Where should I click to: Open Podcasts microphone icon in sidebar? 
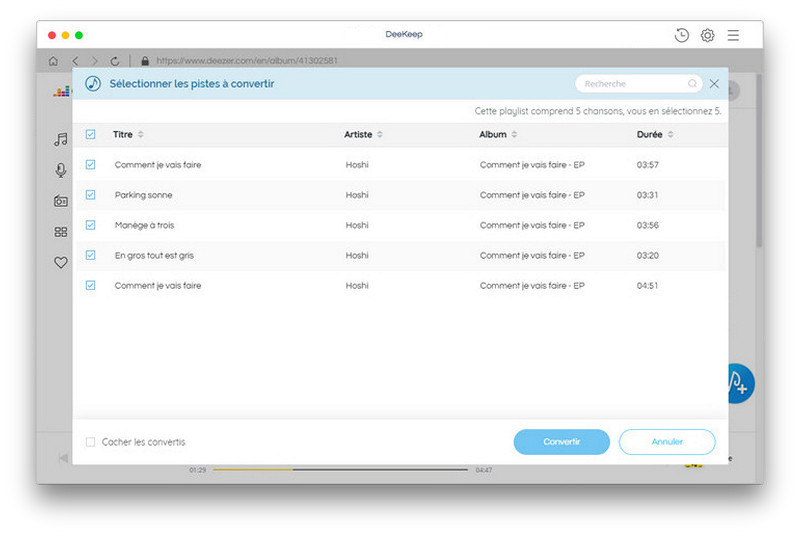[61, 170]
